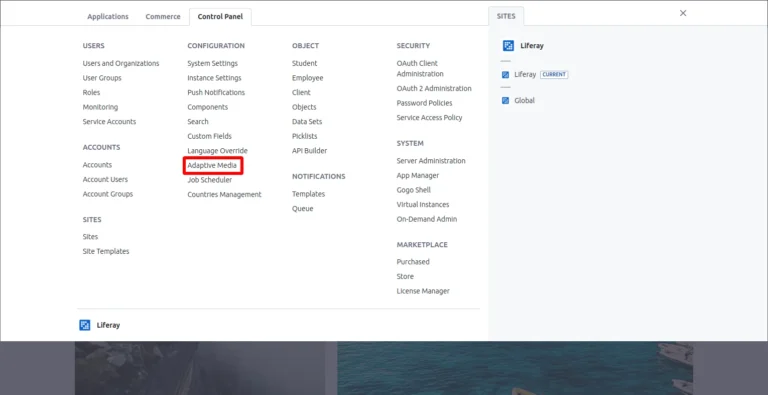Go to Roles
This screenshot has width=768, height=395.
(x=91, y=93)
